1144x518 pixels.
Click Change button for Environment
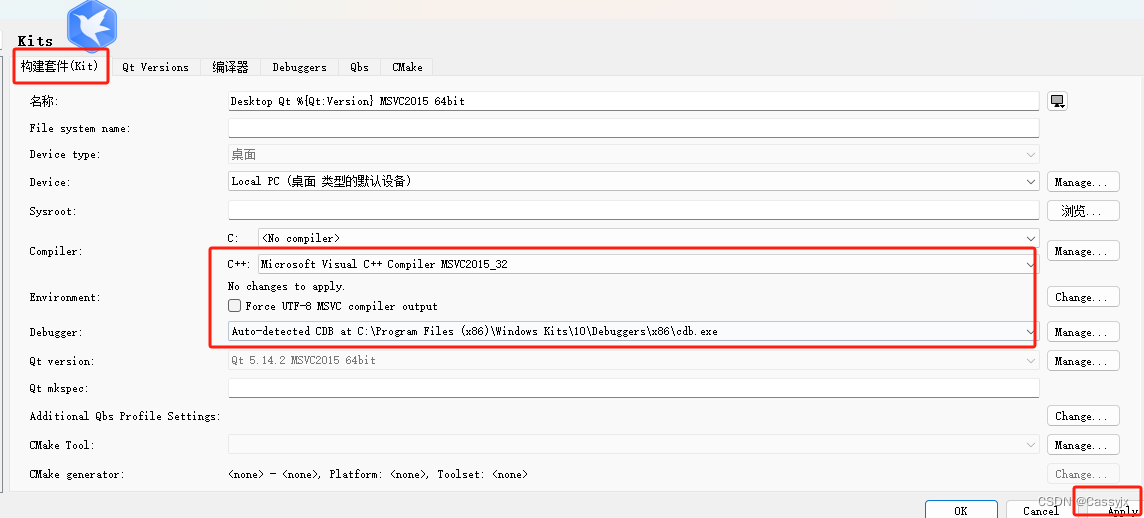pos(1083,297)
